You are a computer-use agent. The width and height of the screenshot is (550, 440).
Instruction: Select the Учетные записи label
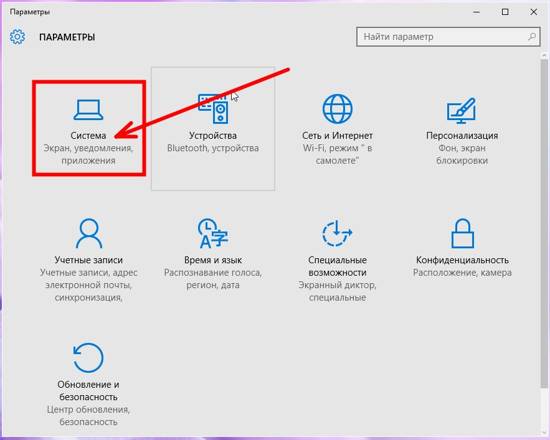(88, 260)
